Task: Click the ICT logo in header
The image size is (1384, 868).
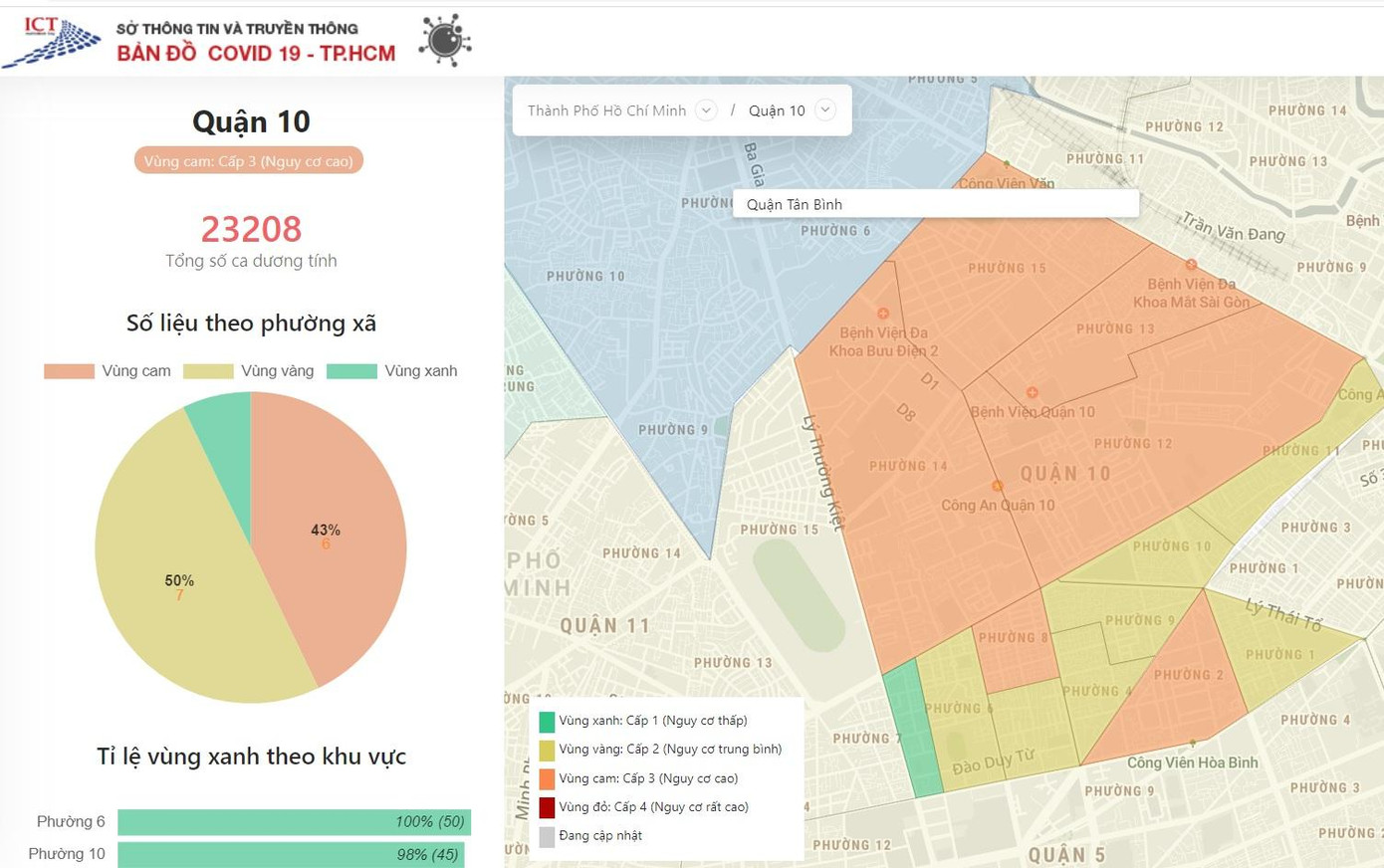Action: coord(52,42)
